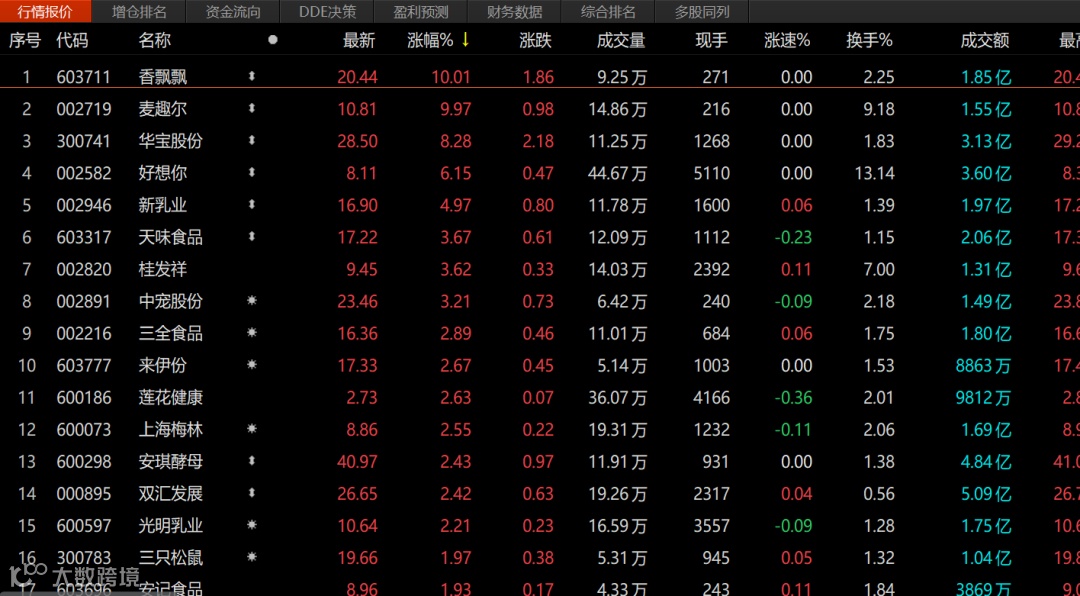Click the marker icon for 安琪酵母
Image resolution: width=1080 pixels, height=596 pixels.
(x=251, y=461)
